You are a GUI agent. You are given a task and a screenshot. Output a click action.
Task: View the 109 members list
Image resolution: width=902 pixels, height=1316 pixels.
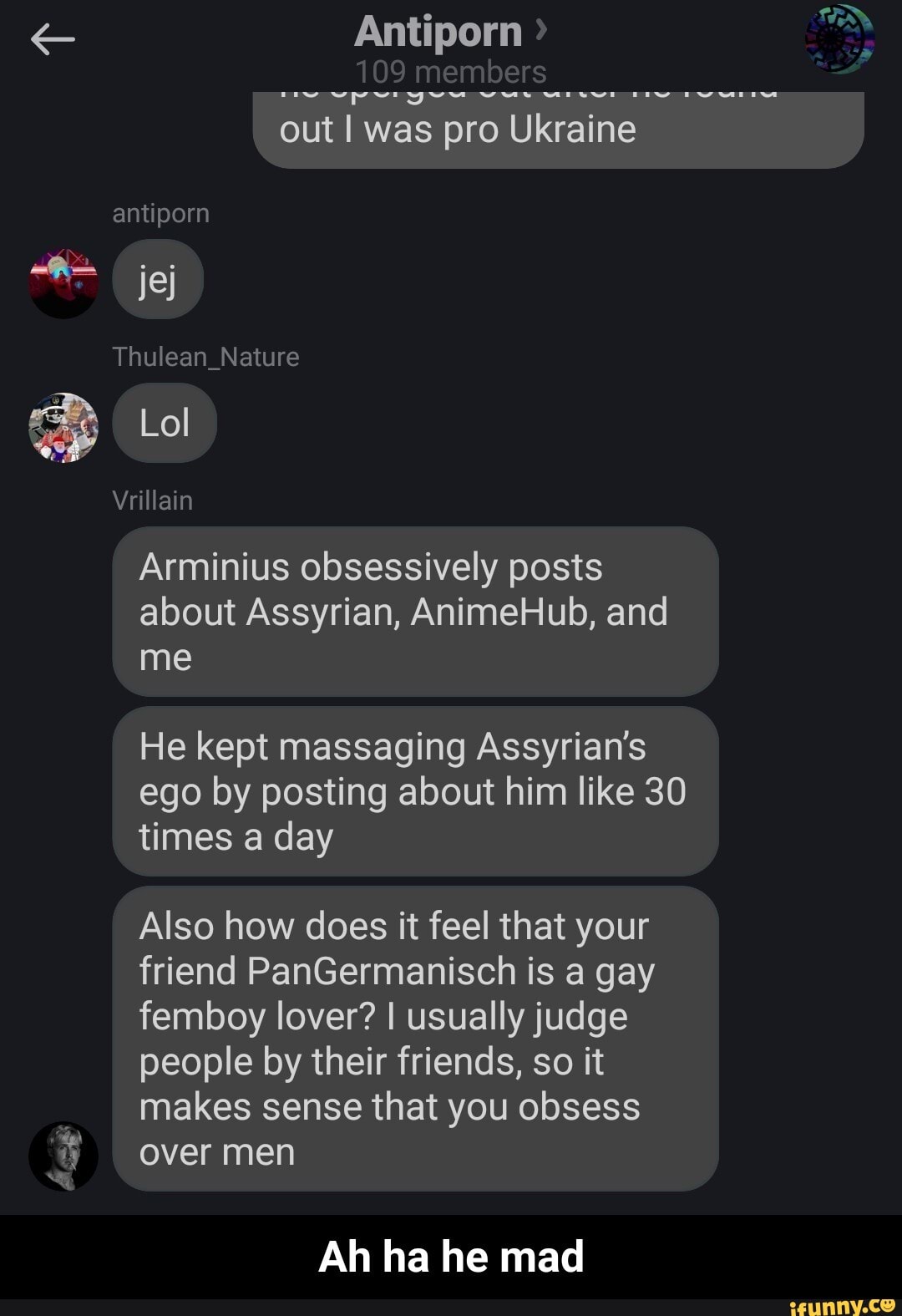[451, 72]
